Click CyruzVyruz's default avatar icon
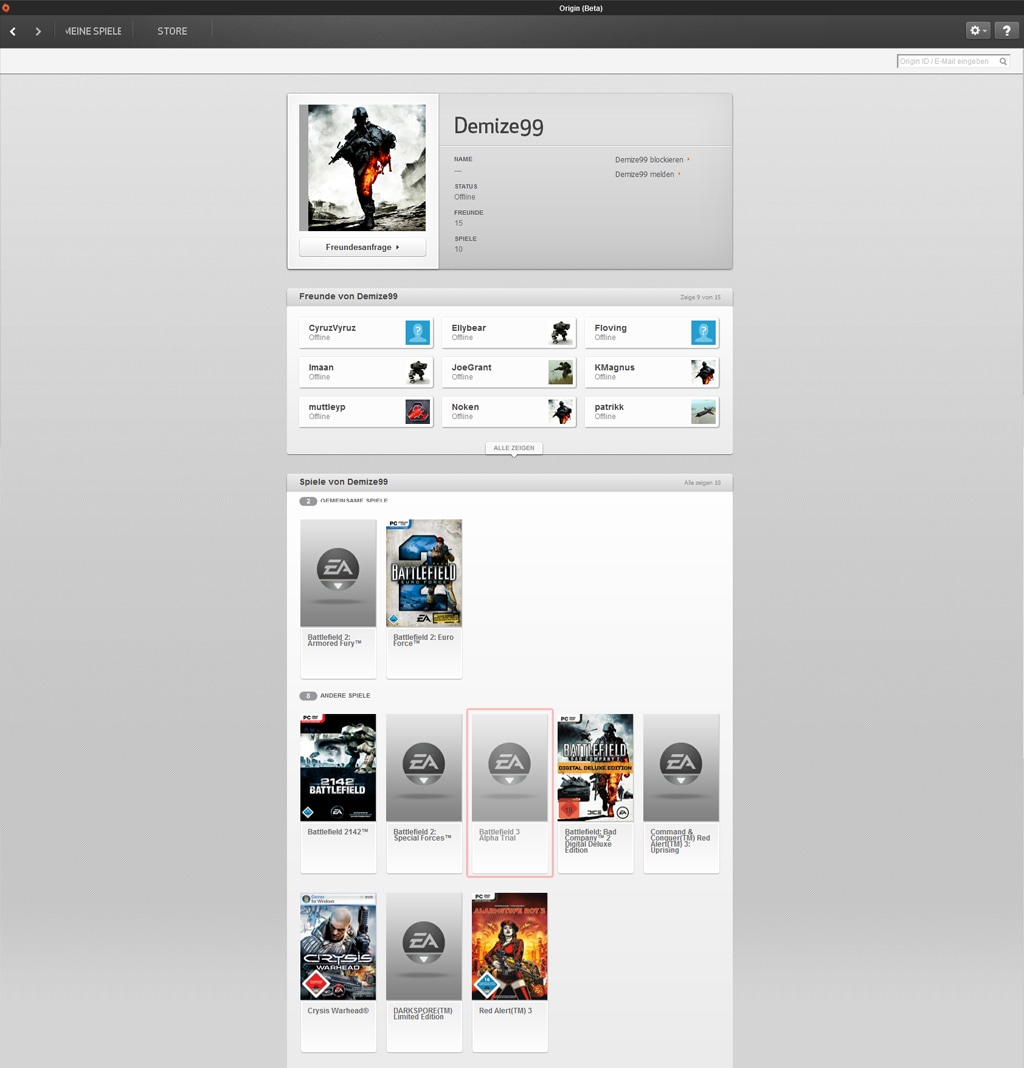 click(418, 333)
